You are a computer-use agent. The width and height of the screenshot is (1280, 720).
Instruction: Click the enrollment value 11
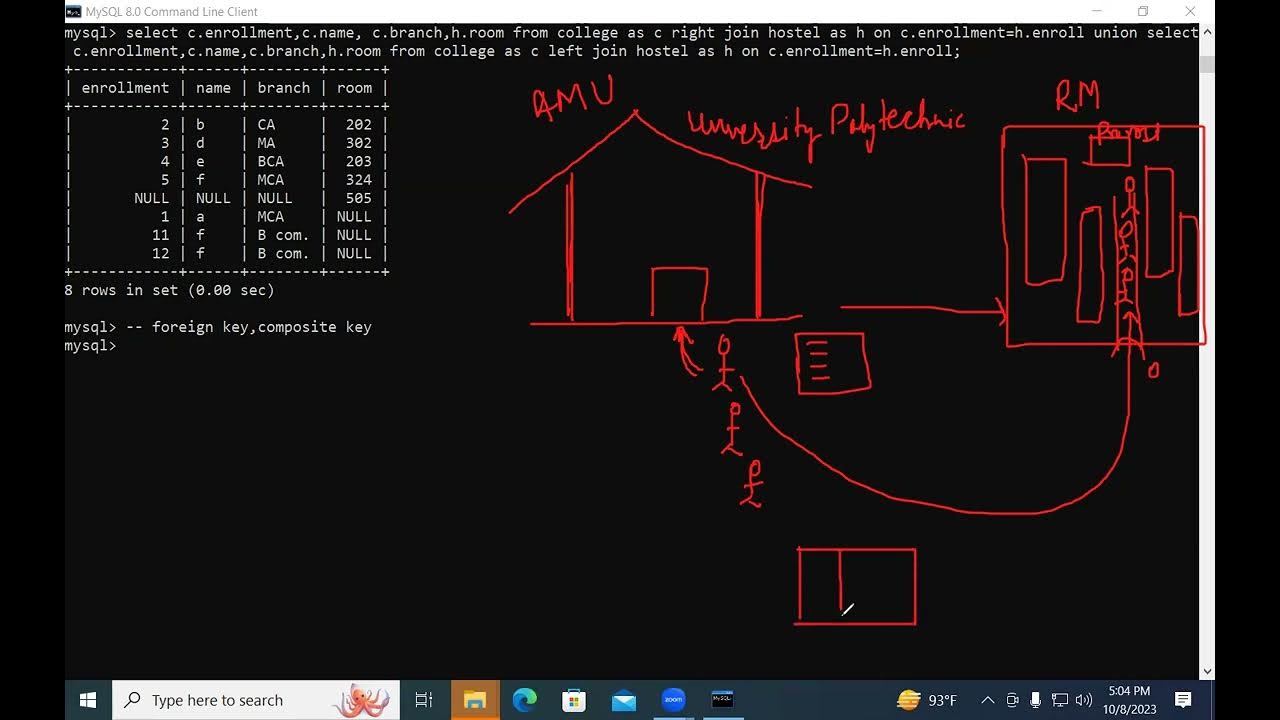(x=161, y=235)
